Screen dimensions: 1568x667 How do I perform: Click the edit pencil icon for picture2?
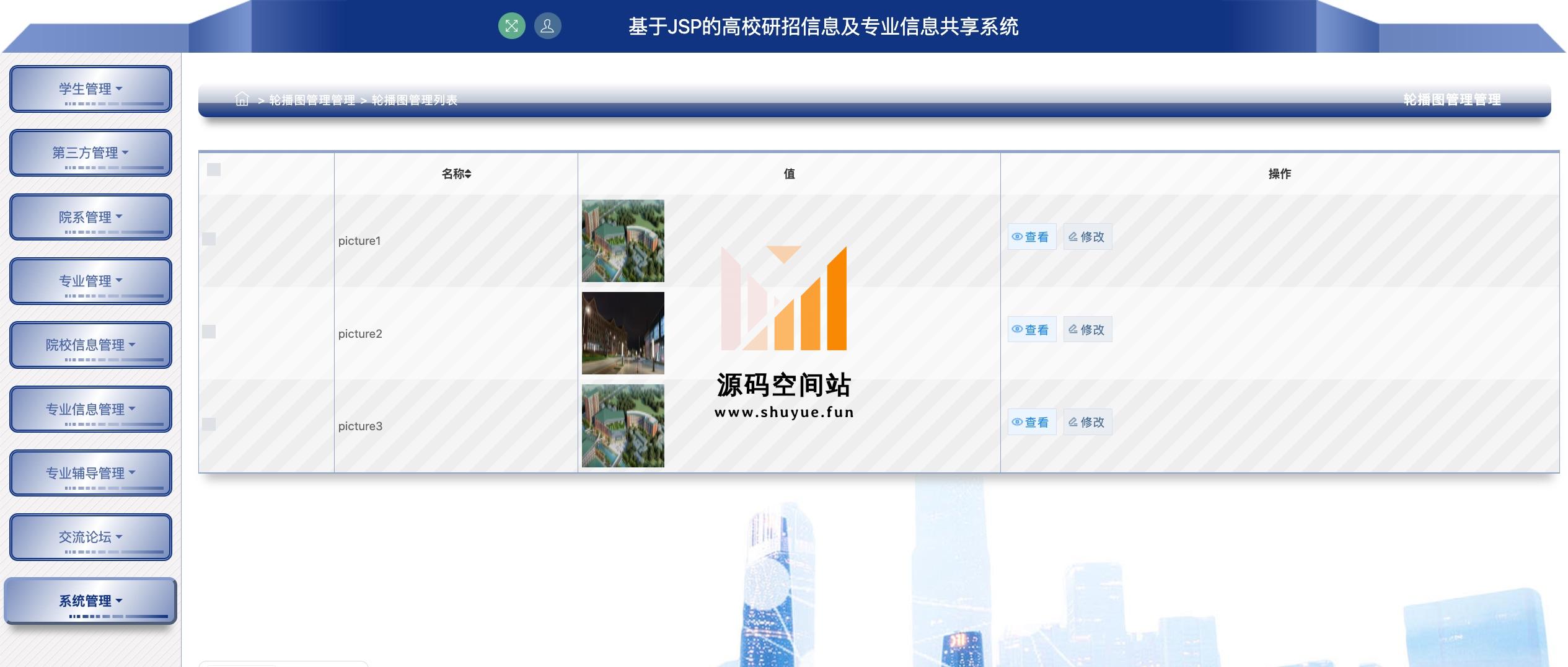pos(1073,329)
